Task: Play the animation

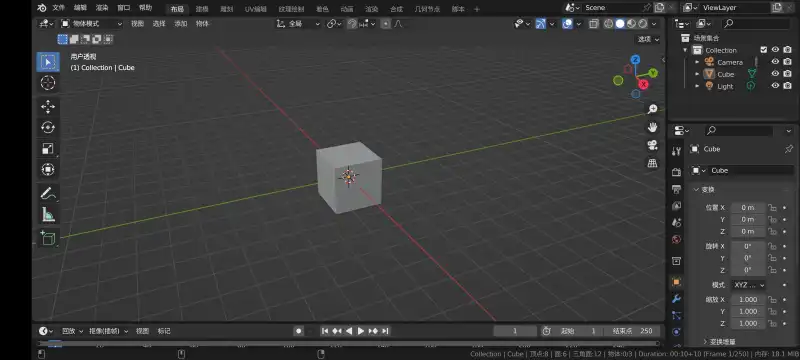Action: [361, 331]
